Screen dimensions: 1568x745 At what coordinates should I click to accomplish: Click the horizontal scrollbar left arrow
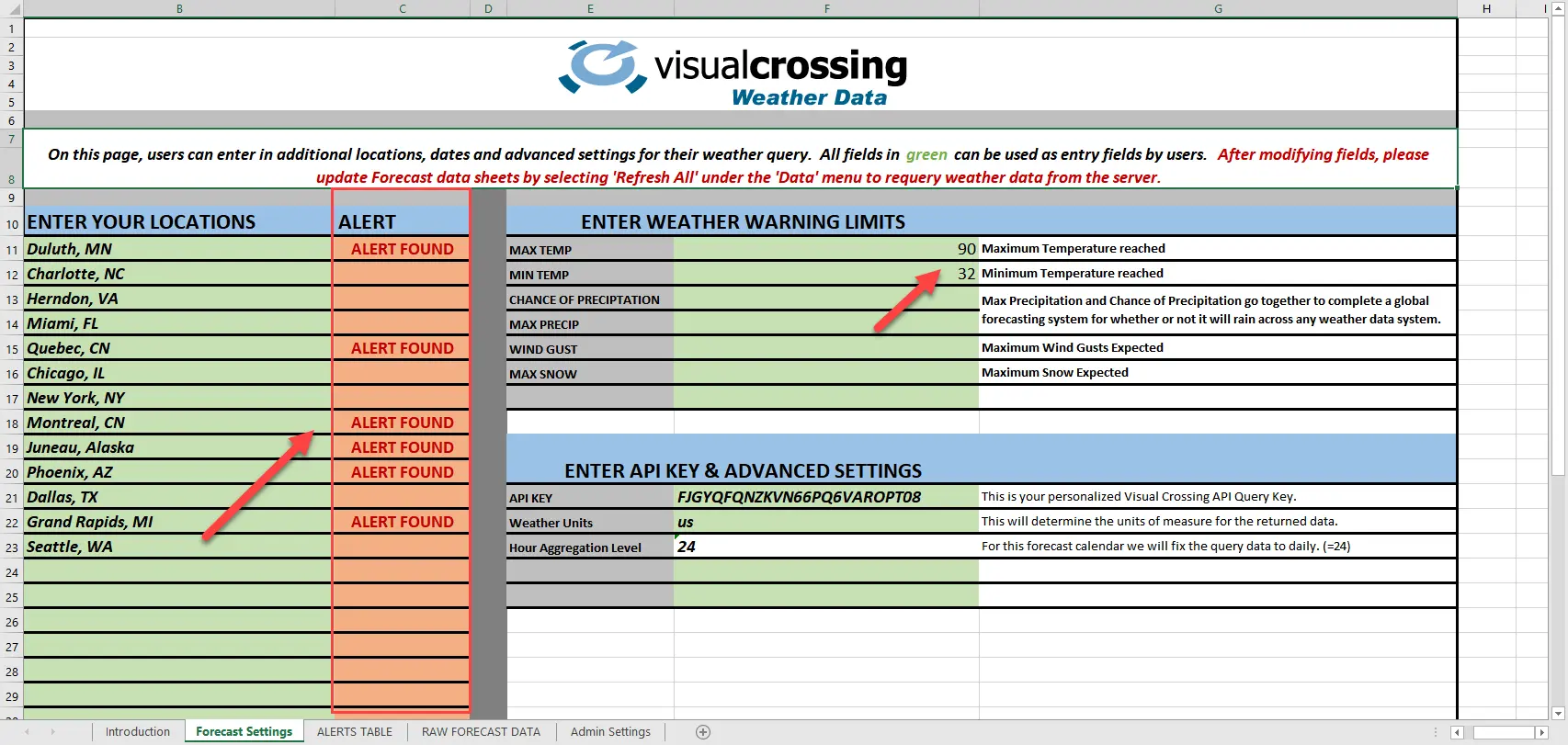point(1457,732)
